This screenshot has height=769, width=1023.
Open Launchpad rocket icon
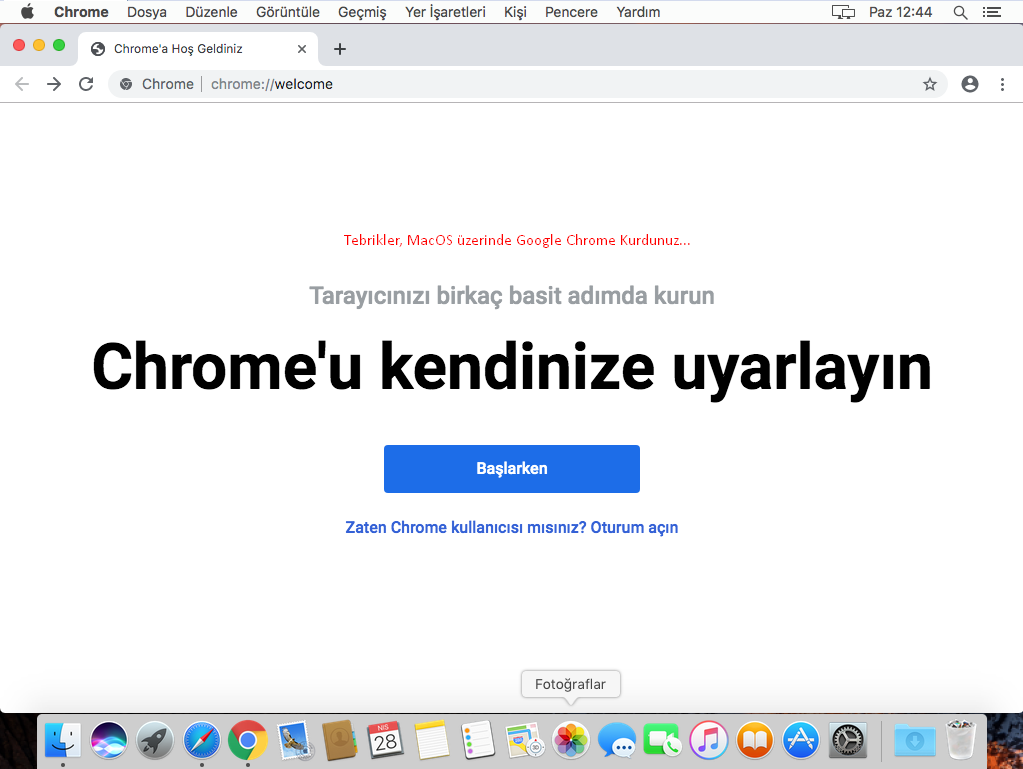[155, 740]
